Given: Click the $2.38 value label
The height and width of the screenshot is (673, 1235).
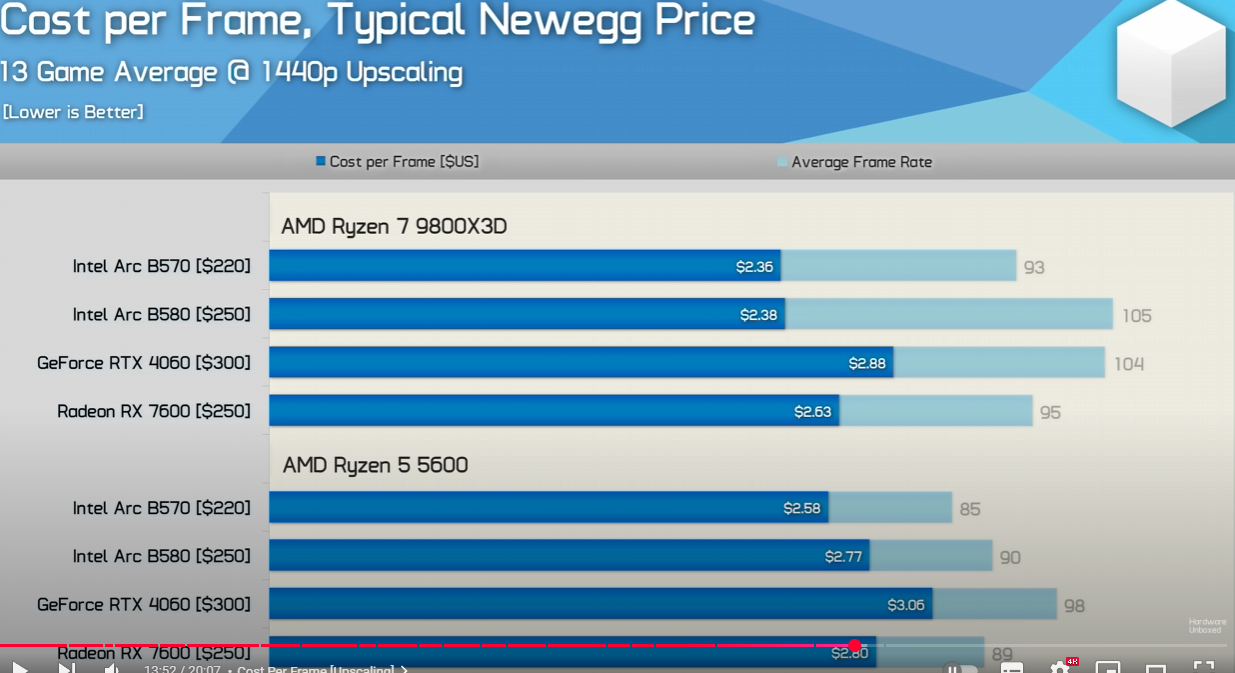Looking at the screenshot, I should [x=758, y=315].
